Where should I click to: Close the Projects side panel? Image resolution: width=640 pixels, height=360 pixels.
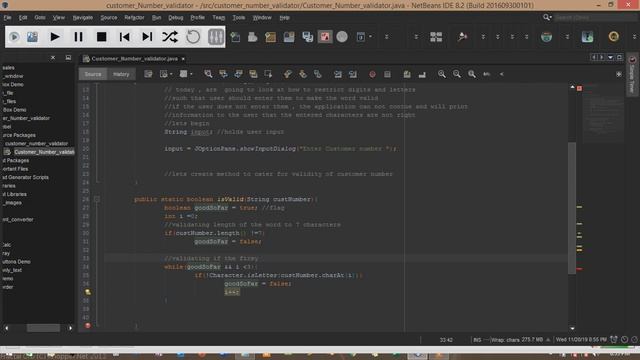click(x=53, y=58)
